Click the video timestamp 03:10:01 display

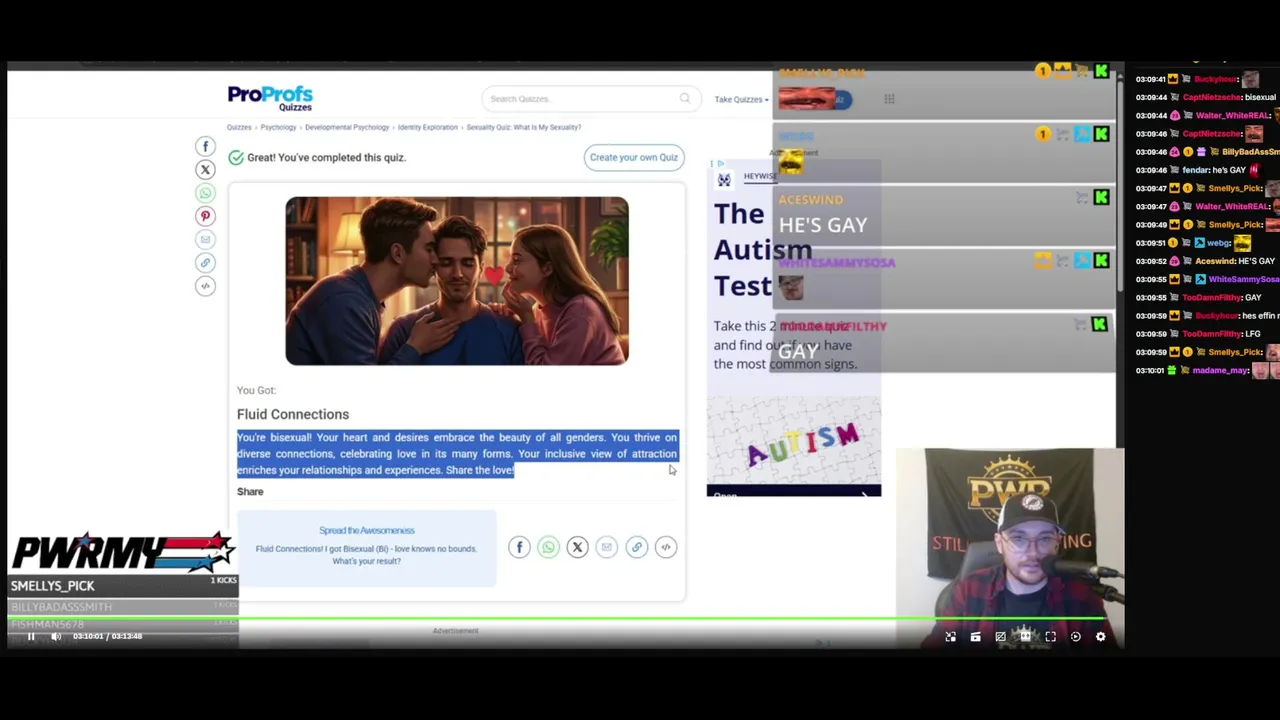click(x=88, y=636)
